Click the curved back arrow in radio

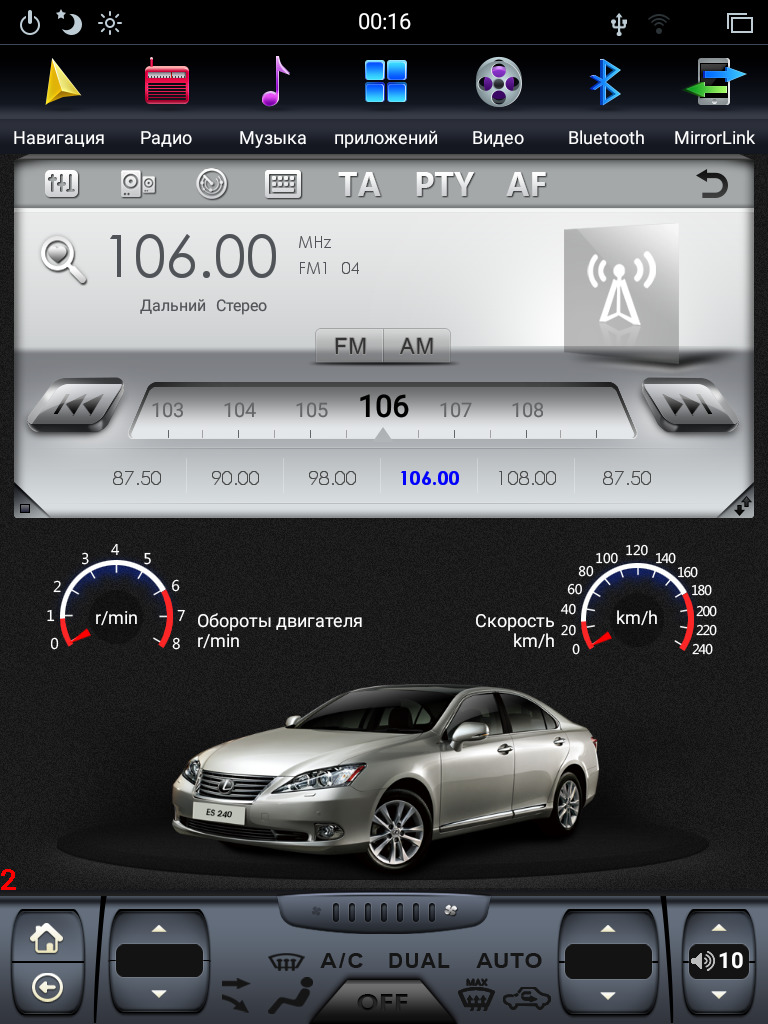point(712,184)
